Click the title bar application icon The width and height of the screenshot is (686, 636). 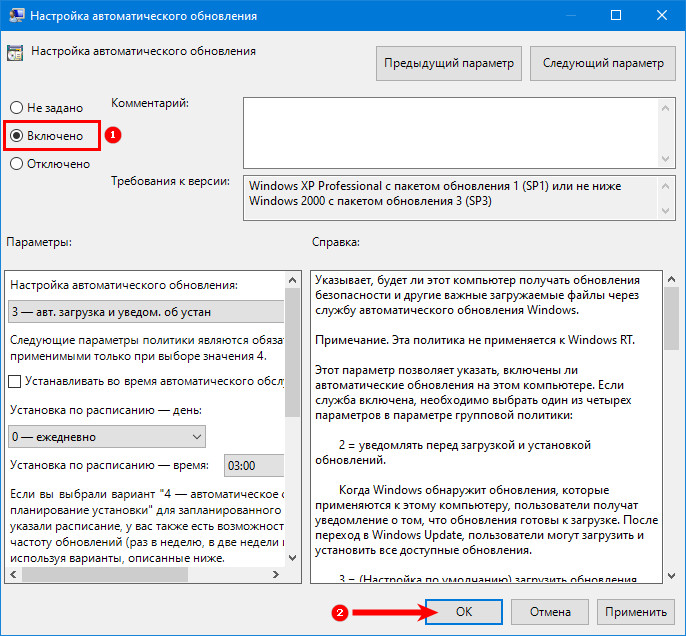click(16, 15)
